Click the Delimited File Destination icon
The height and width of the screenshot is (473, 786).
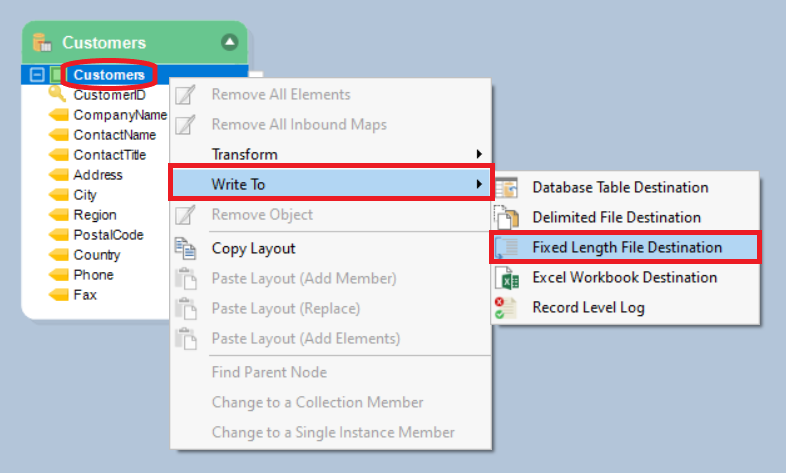[x=506, y=217]
